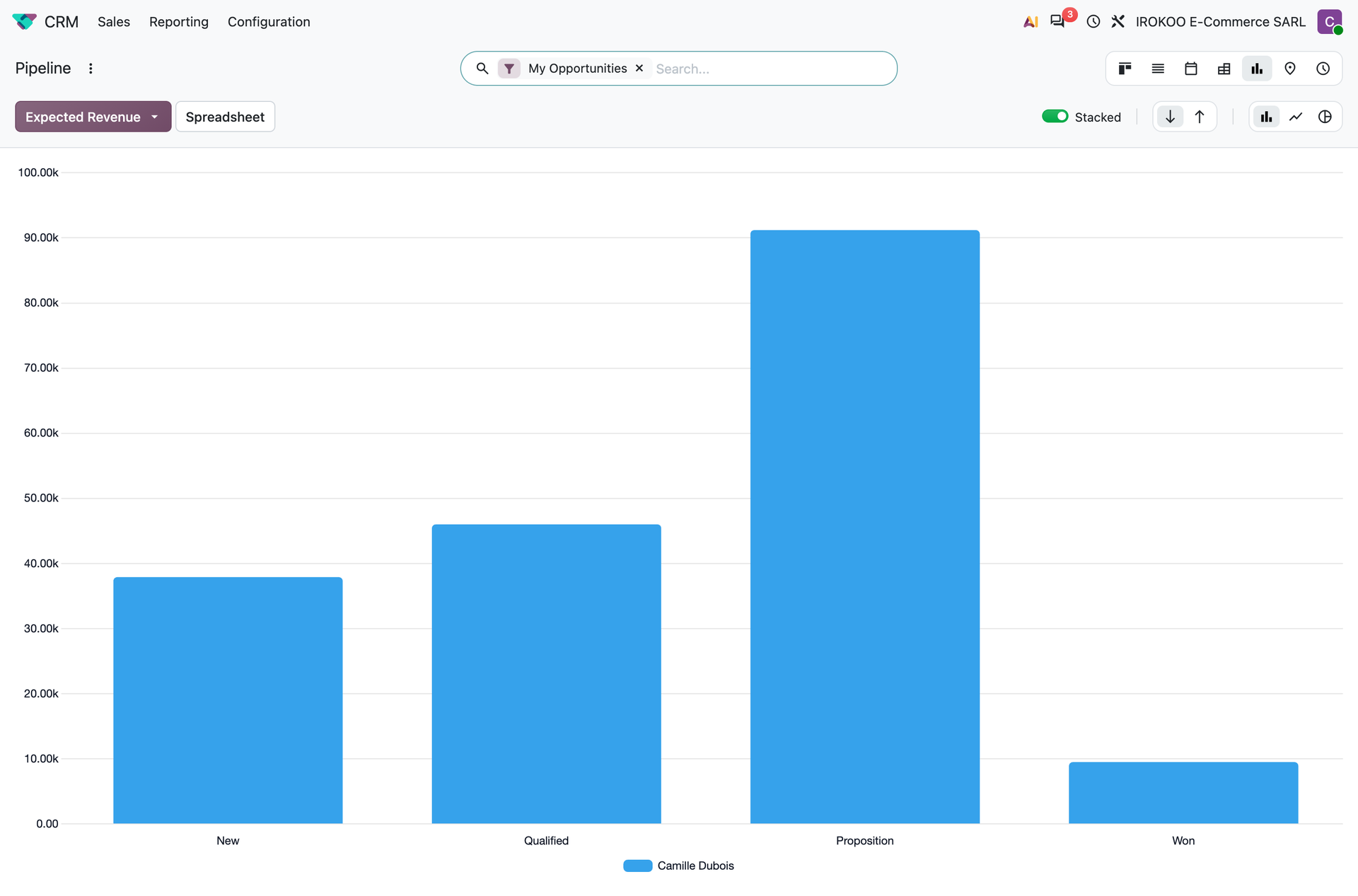Viewport: 1358px width, 896px height.
Task: Open the Configuration menu
Action: pos(269,22)
